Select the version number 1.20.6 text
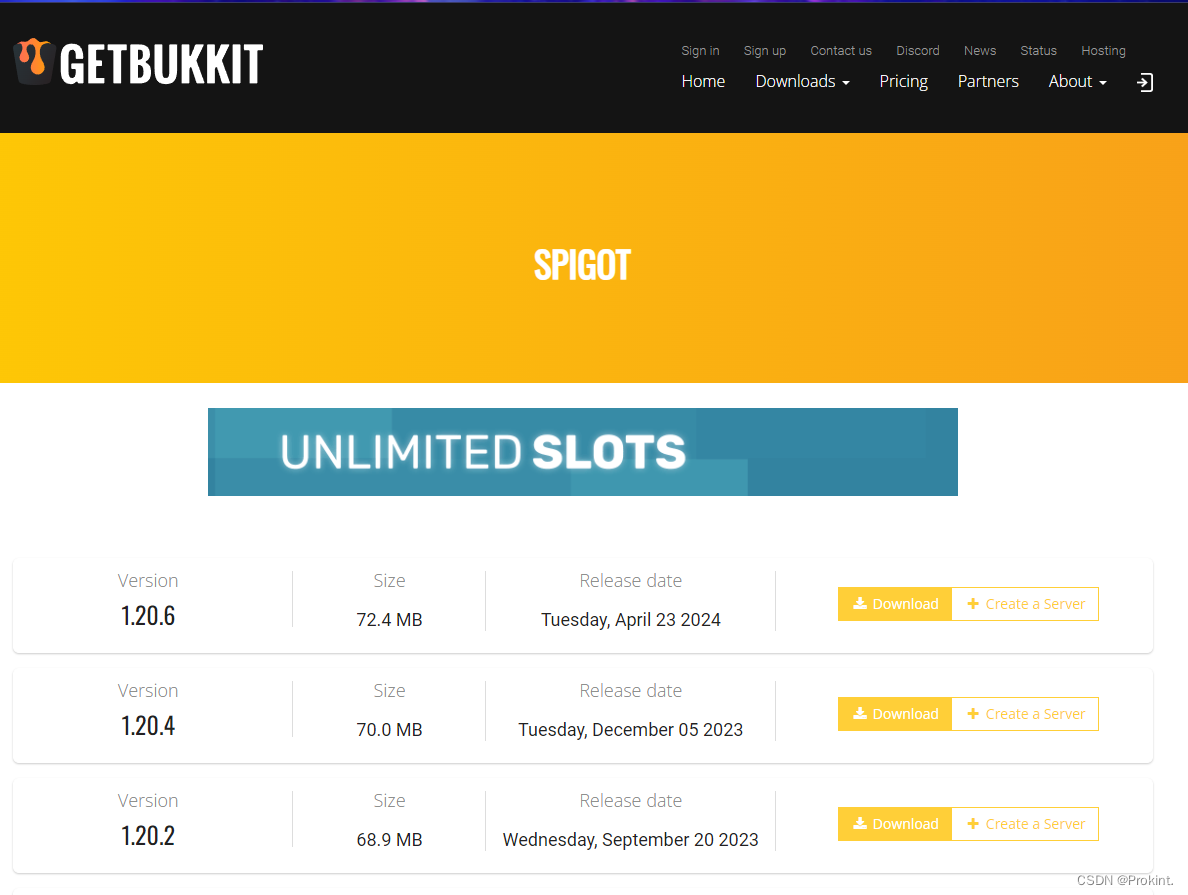This screenshot has height=895, width=1188. point(148,616)
